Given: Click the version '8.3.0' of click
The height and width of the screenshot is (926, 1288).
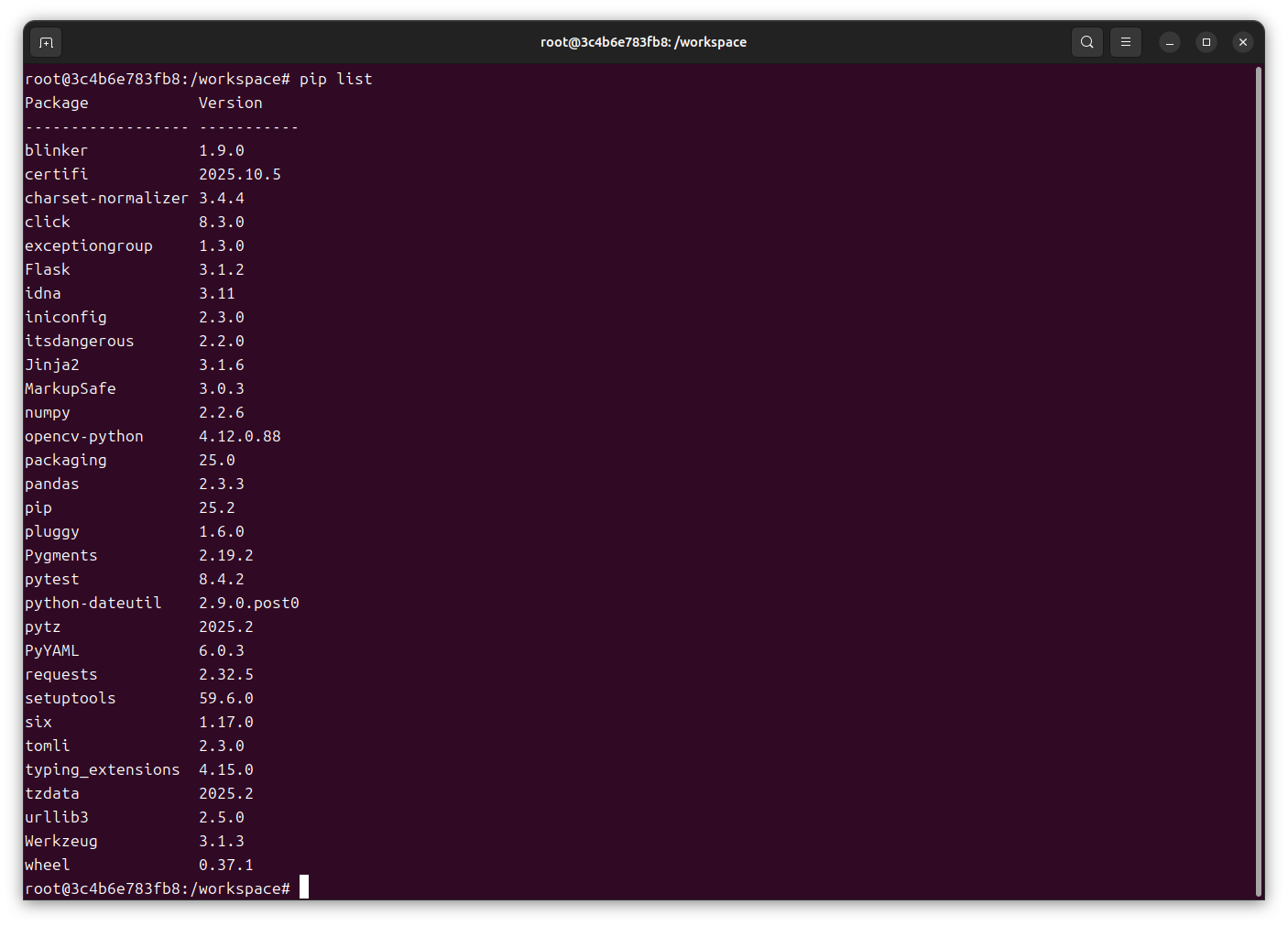Looking at the screenshot, I should point(222,223).
